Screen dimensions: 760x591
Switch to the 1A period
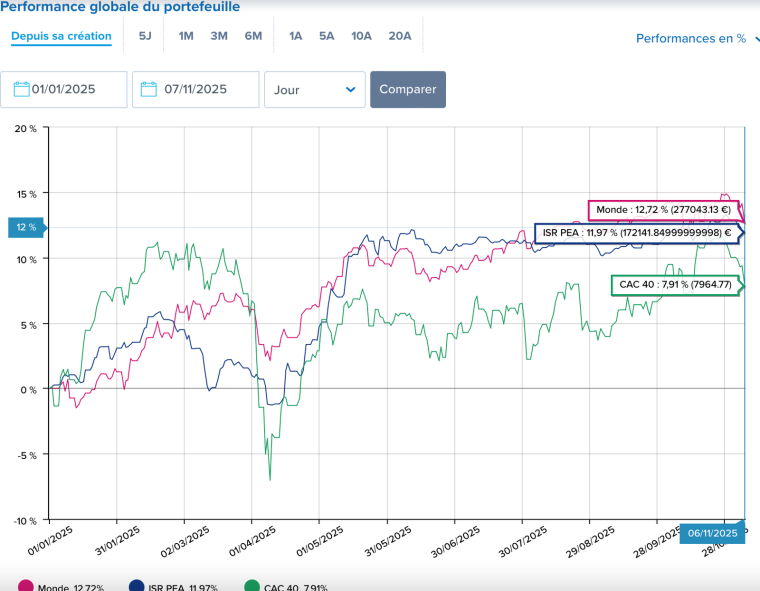295,36
